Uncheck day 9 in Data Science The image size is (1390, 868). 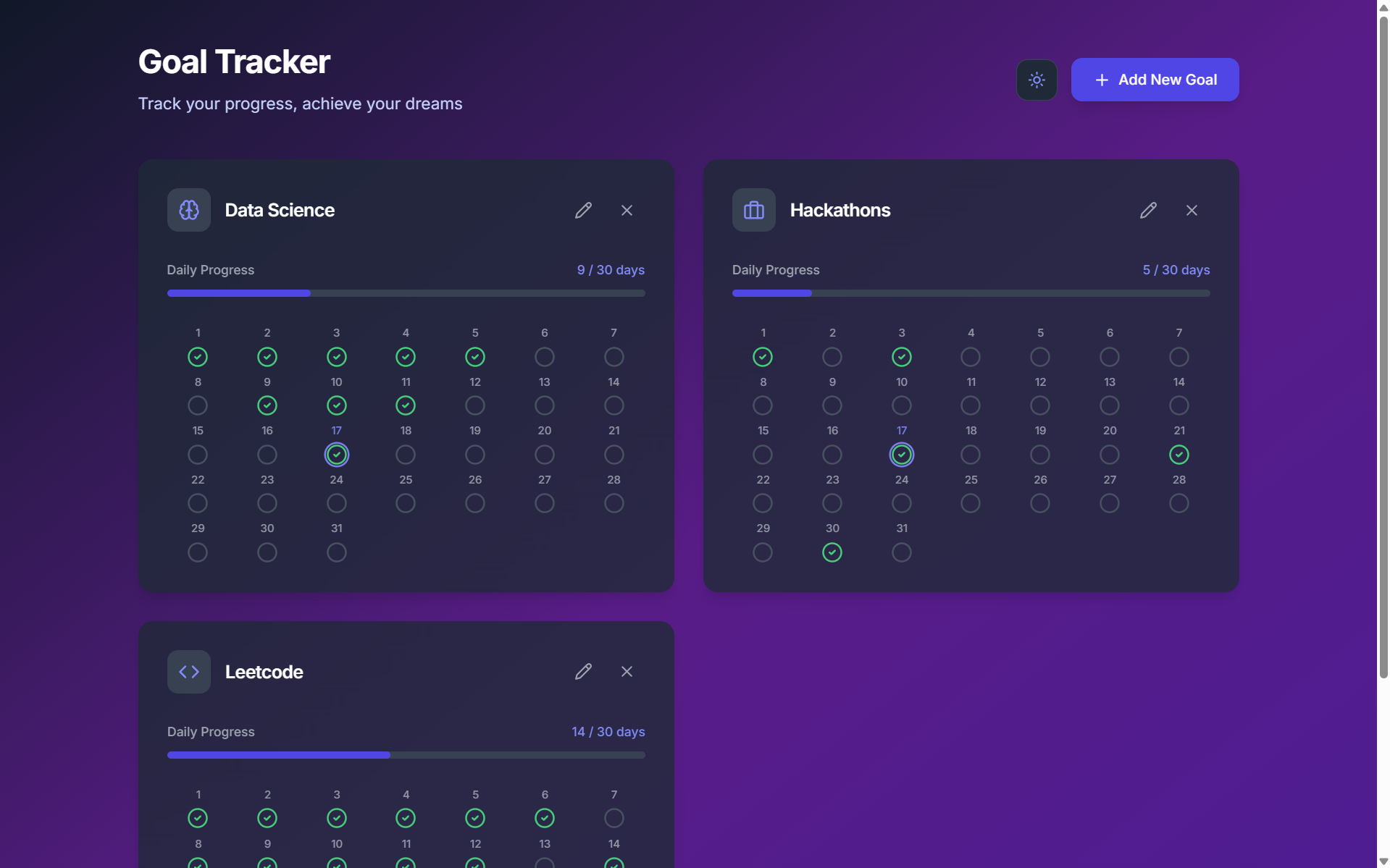click(267, 405)
